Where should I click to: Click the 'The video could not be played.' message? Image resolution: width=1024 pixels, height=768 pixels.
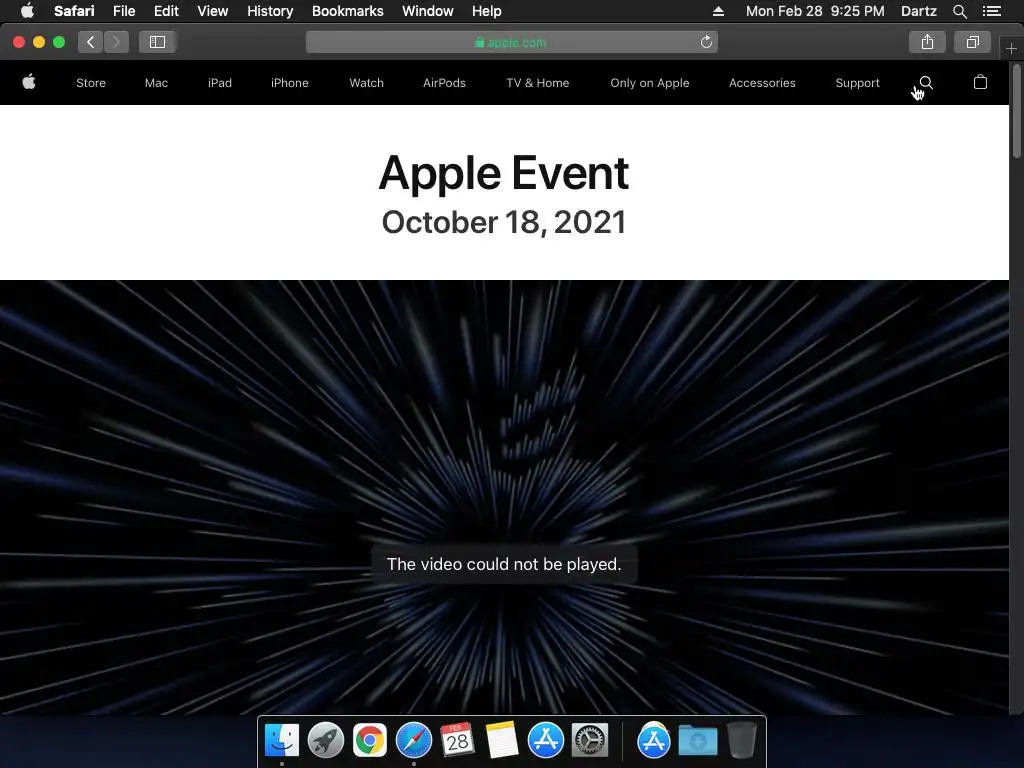tap(504, 564)
